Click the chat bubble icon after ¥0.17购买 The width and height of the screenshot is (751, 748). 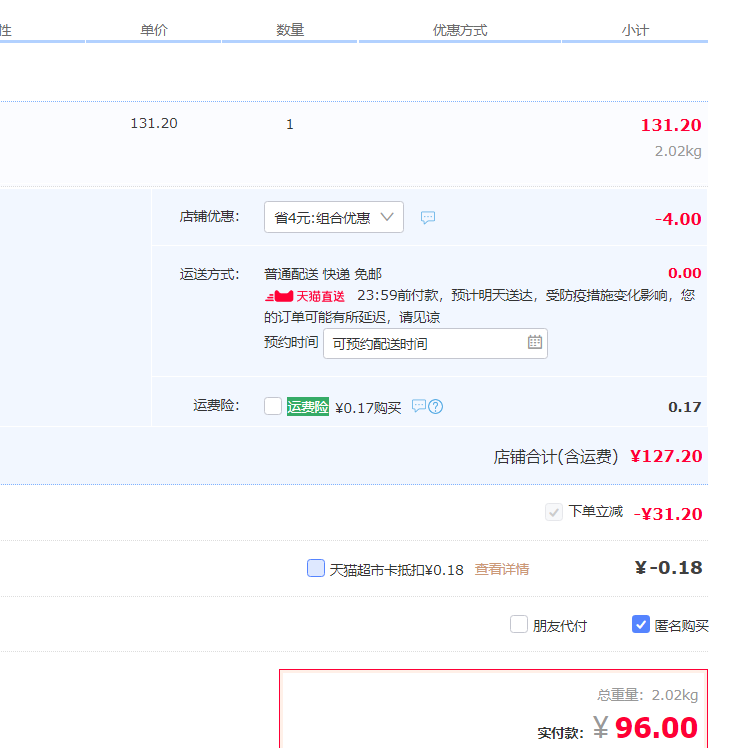(419, 406)
